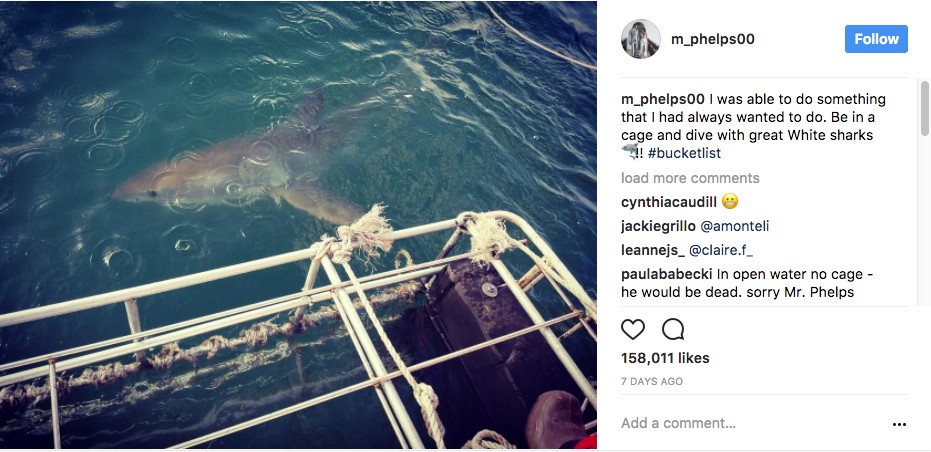
Task: Click the m_phelps00 profile avatar
Action: pyautogui.click(x=640, y=39)
